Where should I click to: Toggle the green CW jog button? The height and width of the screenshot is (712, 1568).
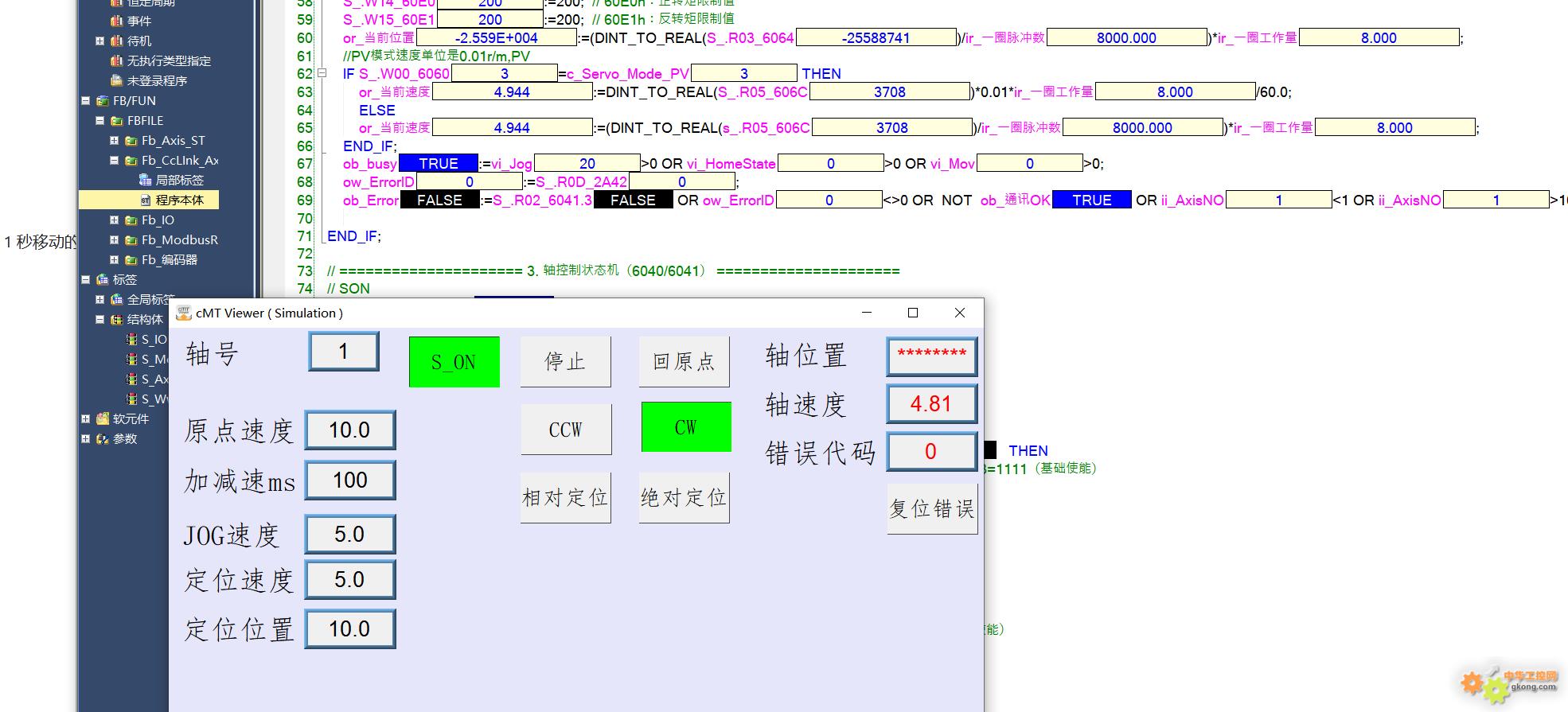coord(685,427)
